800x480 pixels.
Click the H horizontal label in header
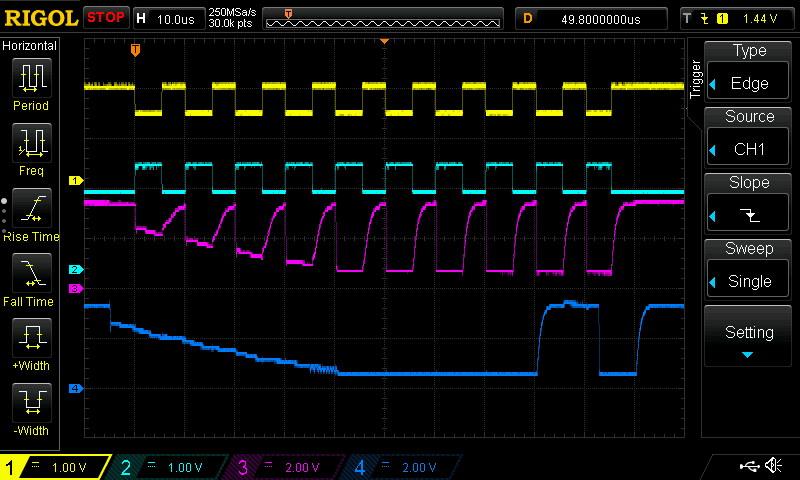tap(141, 19)
